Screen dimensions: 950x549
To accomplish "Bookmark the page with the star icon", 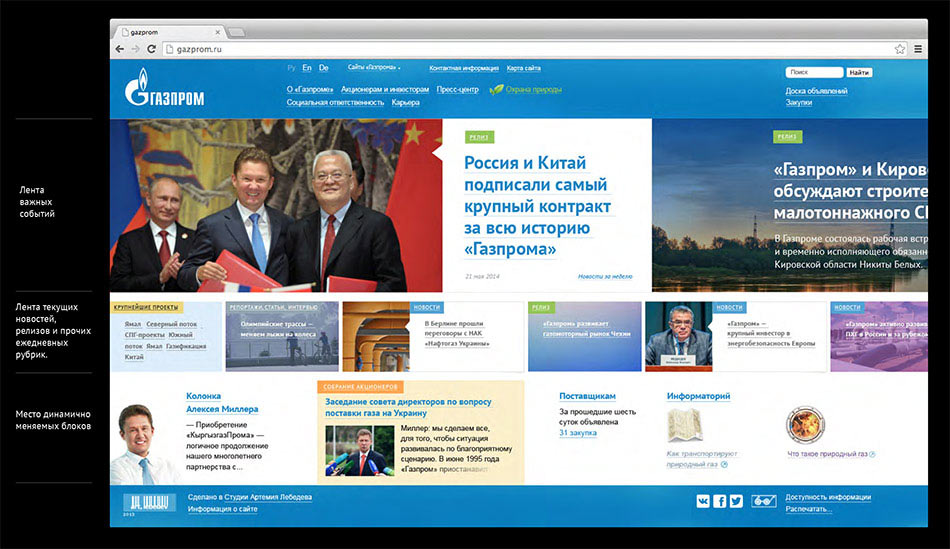I will 900,49.
